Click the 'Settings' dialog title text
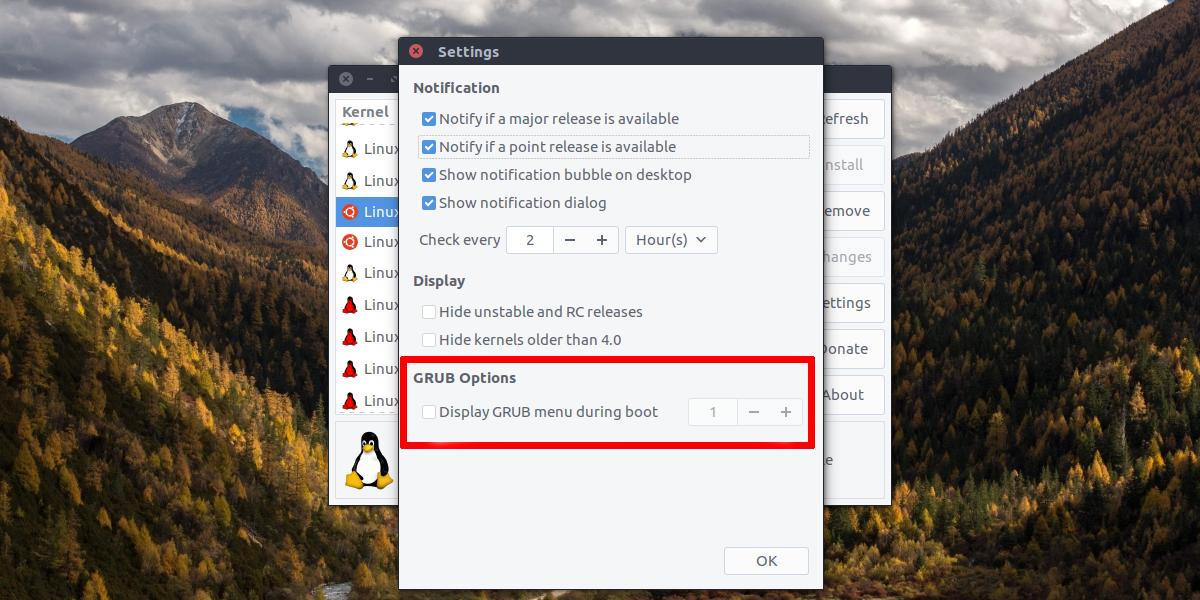 [468, 52]
